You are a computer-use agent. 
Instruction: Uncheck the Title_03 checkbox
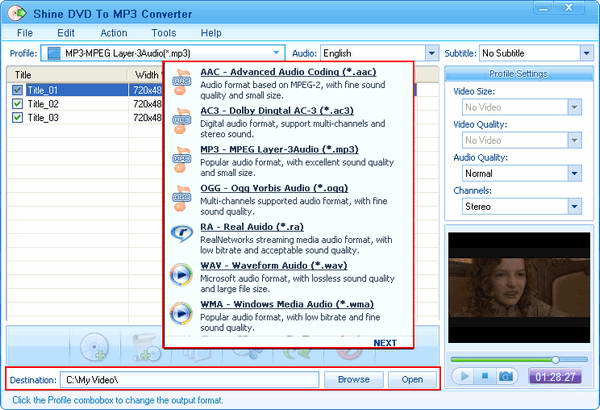(17, 118)
